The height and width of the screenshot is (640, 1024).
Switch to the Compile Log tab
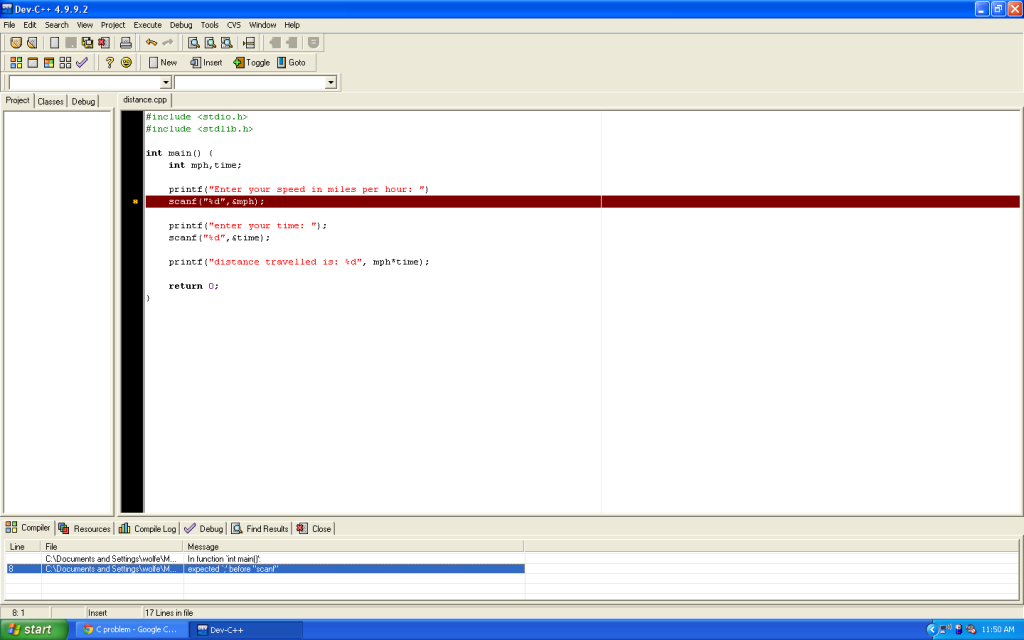[x=148, y=528]
